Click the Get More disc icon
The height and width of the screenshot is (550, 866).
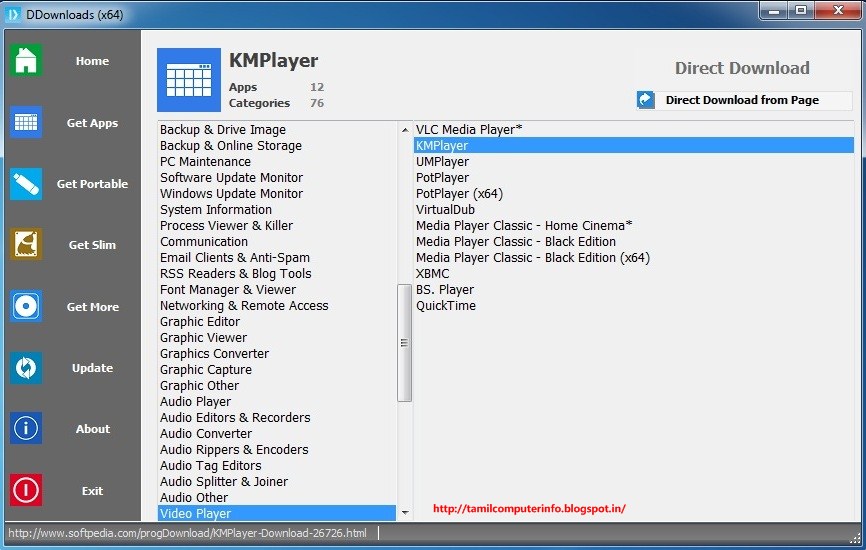coord(25,306)
